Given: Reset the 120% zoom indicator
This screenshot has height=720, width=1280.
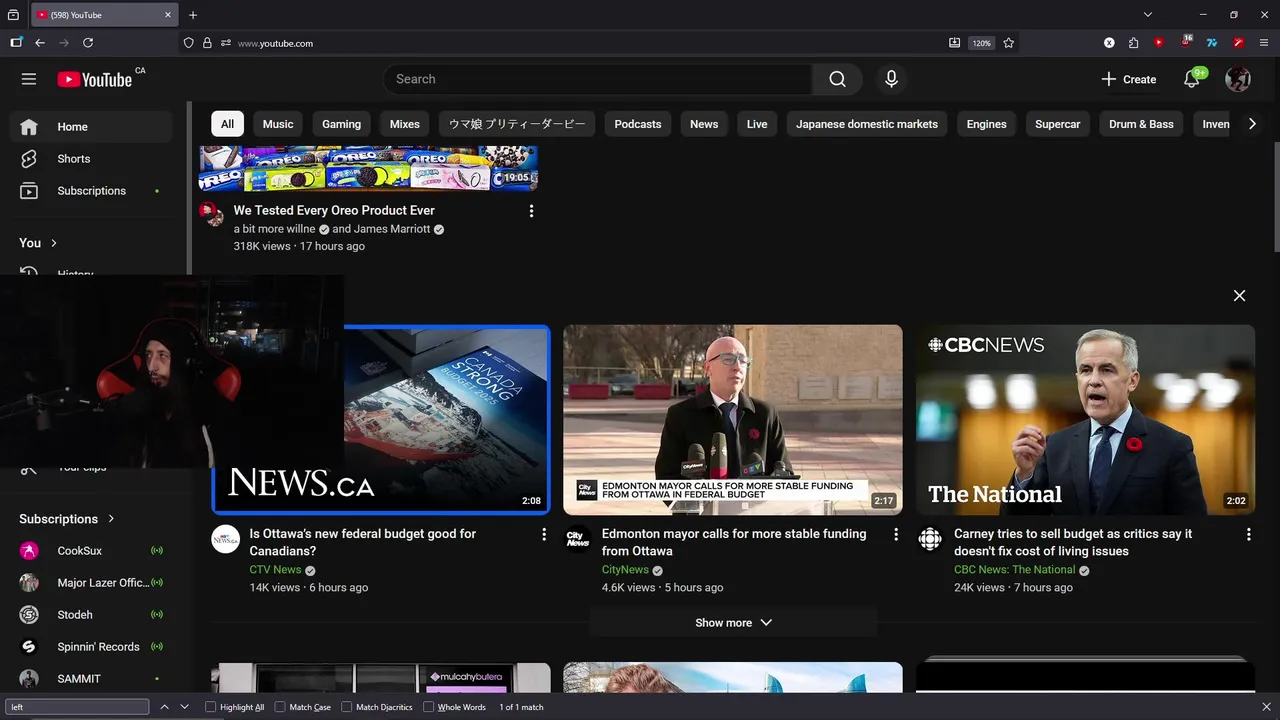Looking at the screenshot, I should (x=981, y=43).
